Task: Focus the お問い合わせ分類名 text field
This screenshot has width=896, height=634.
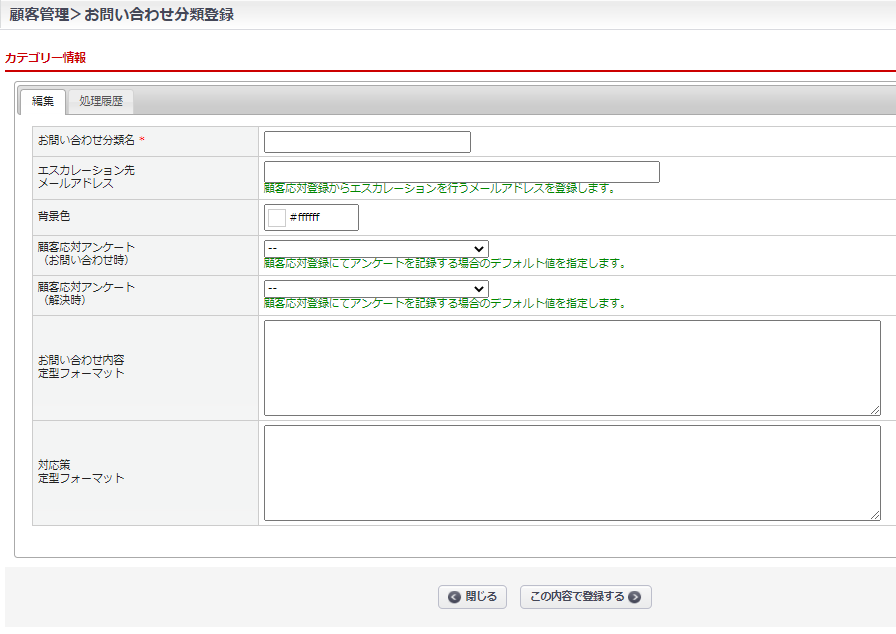Action: point(367,142)
